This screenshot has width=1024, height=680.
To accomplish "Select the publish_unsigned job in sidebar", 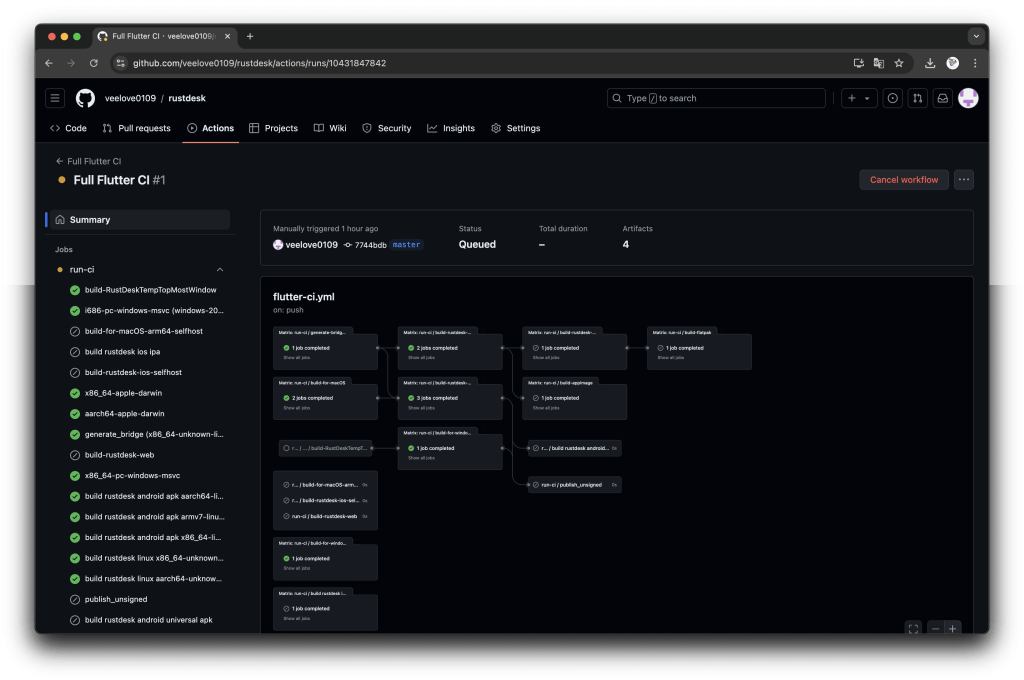I will point(116,599).
